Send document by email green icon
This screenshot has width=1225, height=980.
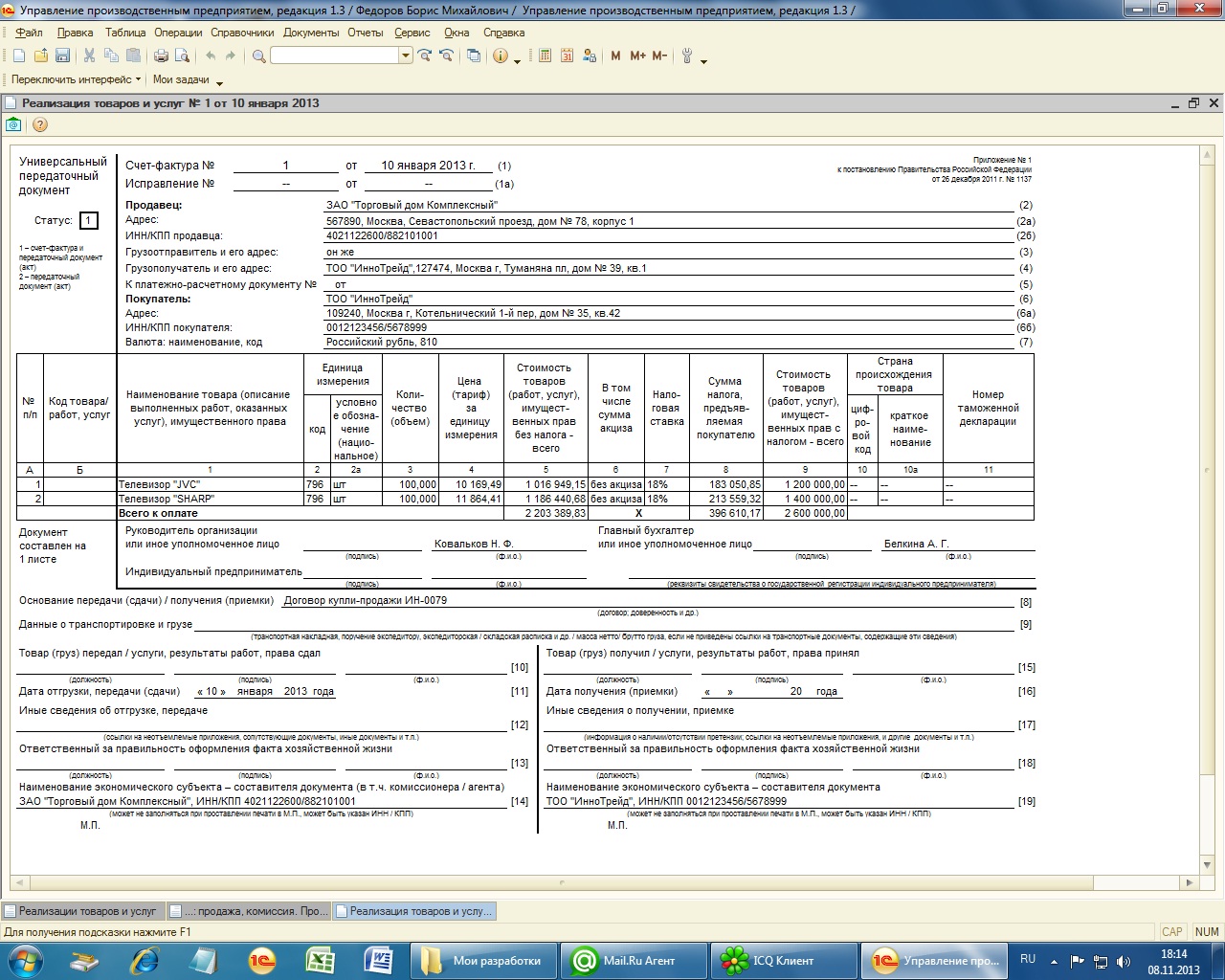pos(13,124)
